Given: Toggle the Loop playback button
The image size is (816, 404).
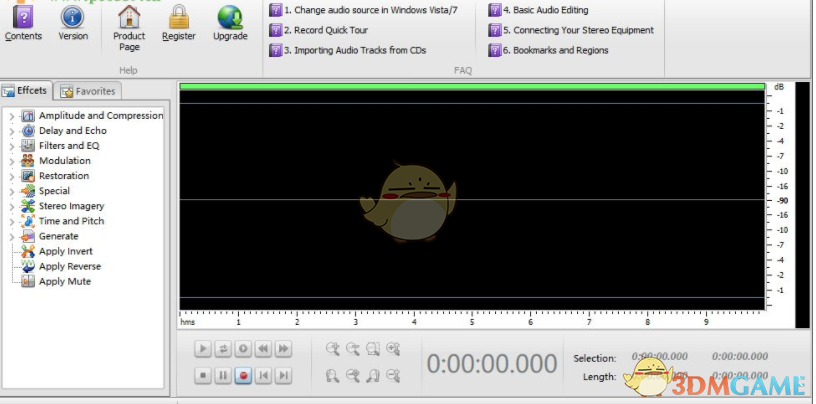Looking at the screenshot, I should point(223,348).
